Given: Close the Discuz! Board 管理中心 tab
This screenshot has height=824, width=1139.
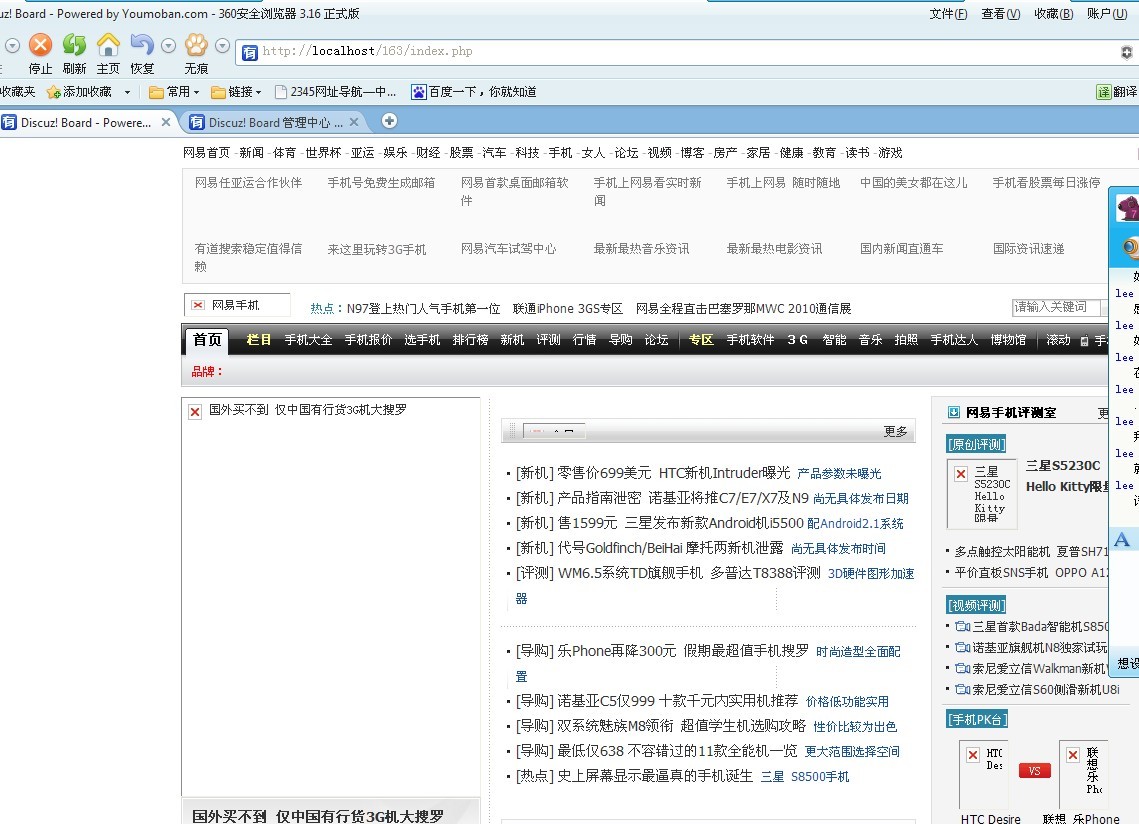Looking at the screenshot, I should (354, 122).
